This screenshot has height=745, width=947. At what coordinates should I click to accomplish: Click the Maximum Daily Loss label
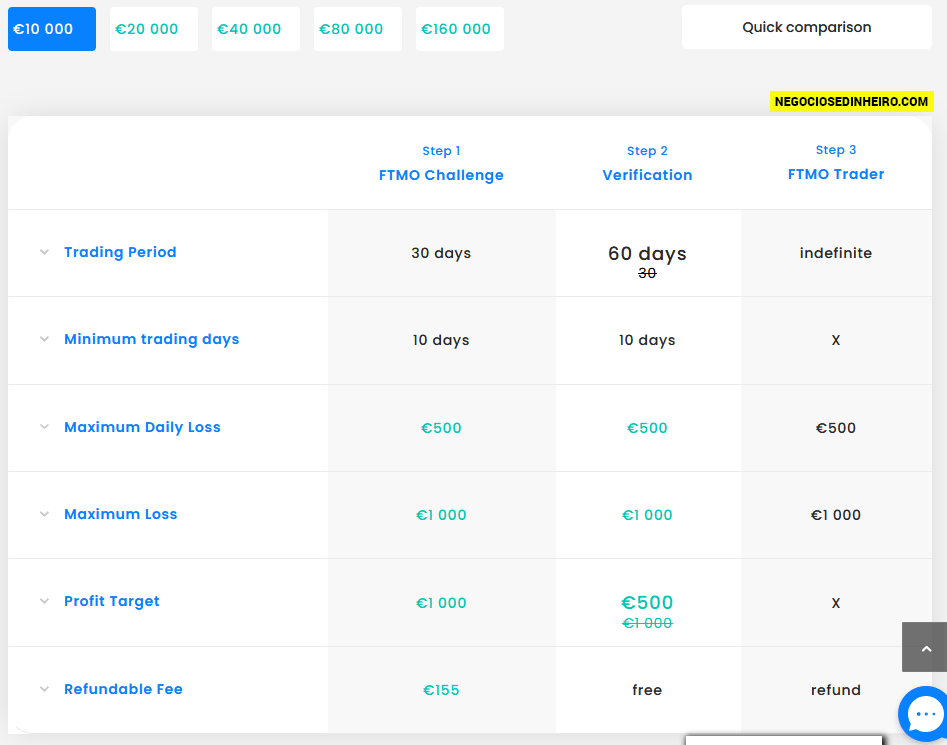pyautogui.click(x=143, y=427)
